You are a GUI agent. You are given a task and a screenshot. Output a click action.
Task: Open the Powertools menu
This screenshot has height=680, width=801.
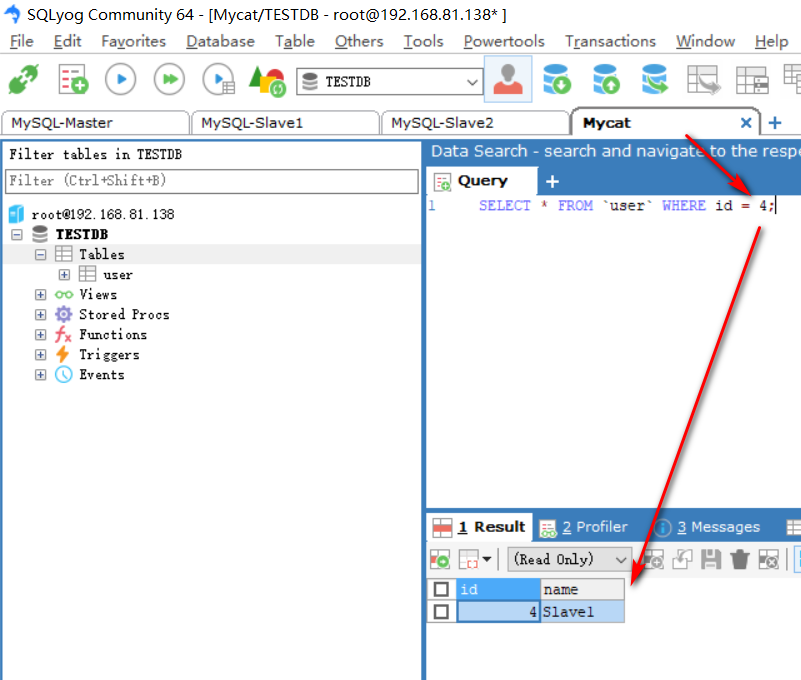[504, 41]
